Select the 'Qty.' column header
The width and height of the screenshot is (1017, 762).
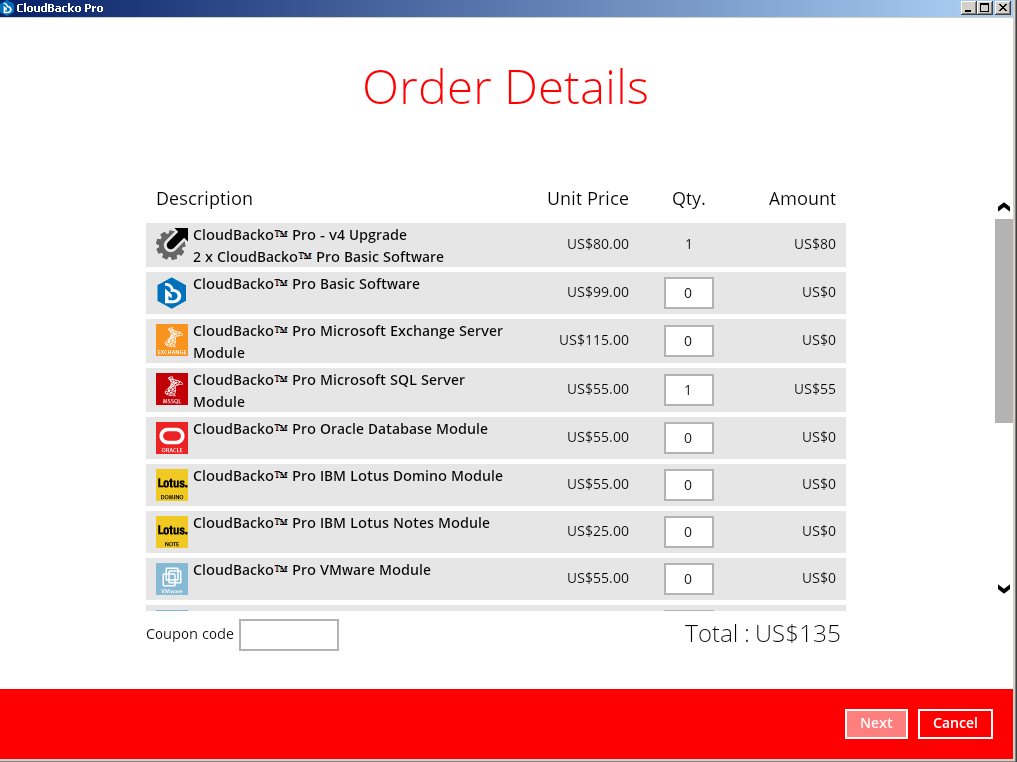[689, 199]
